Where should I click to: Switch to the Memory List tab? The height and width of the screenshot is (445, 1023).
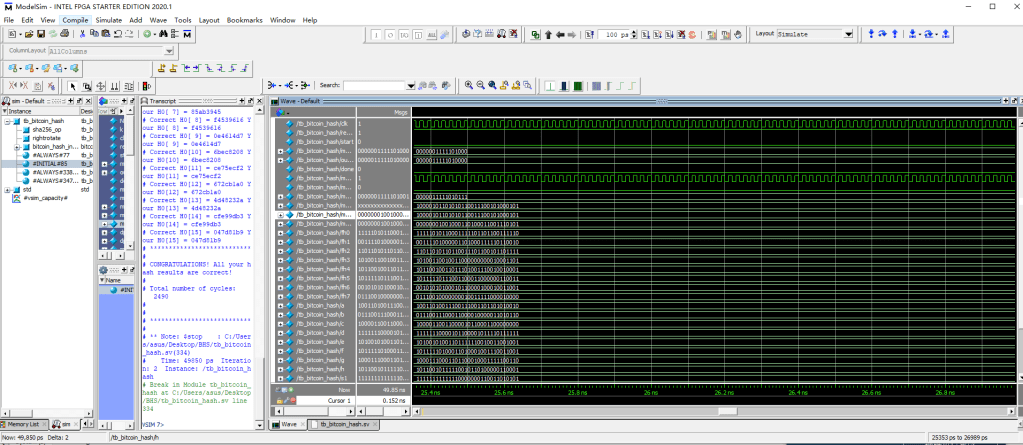click(x=24, y=424)
